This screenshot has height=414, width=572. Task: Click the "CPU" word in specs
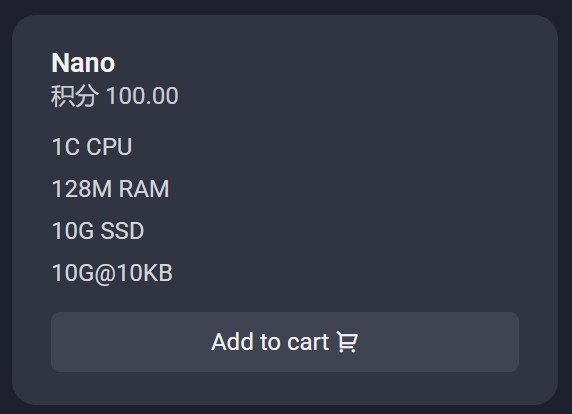pyautogui.click(x=109, y=147)
